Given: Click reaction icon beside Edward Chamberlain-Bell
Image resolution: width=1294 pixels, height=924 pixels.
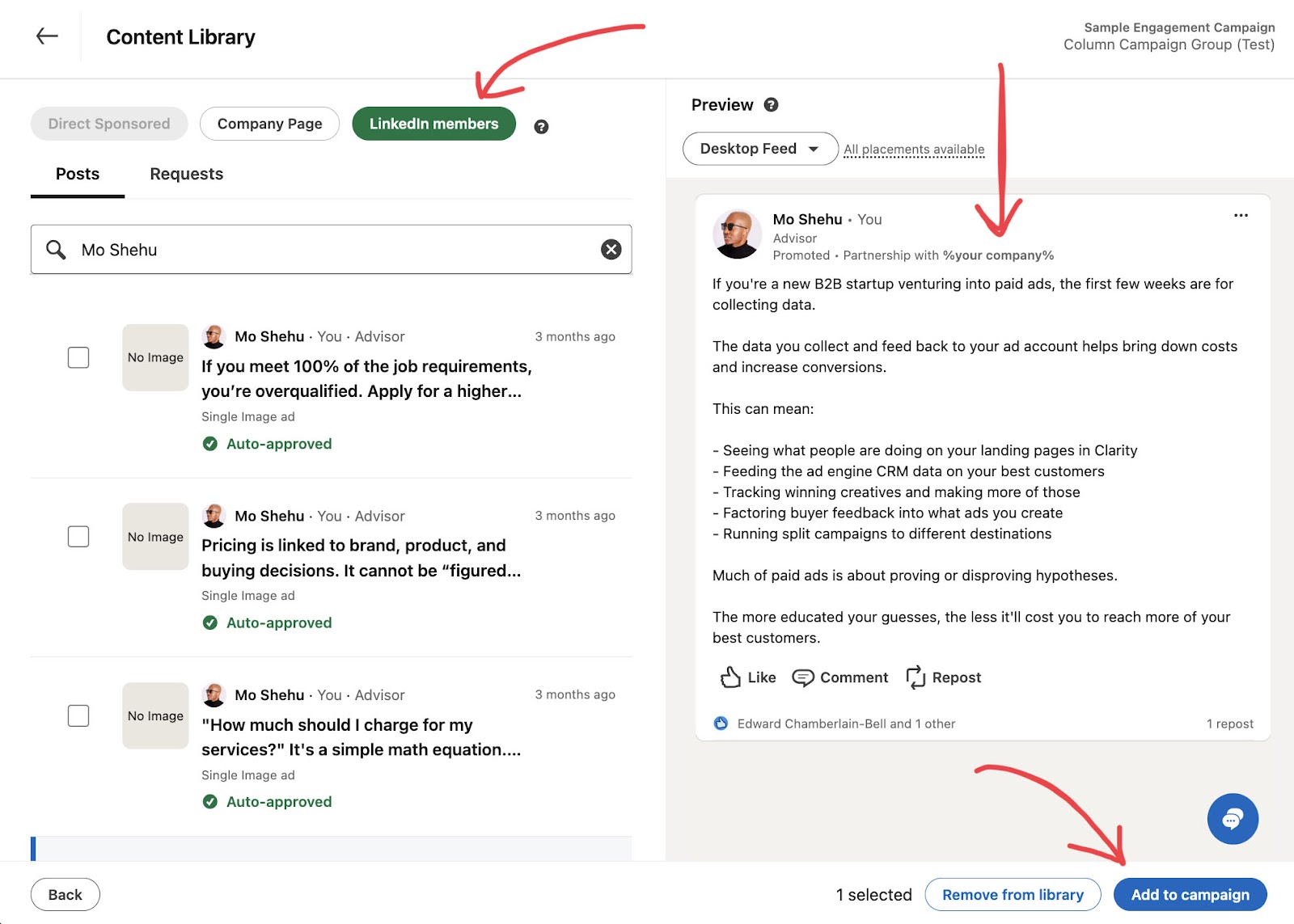Looking at the screenshot, I should tap(721, 724).
